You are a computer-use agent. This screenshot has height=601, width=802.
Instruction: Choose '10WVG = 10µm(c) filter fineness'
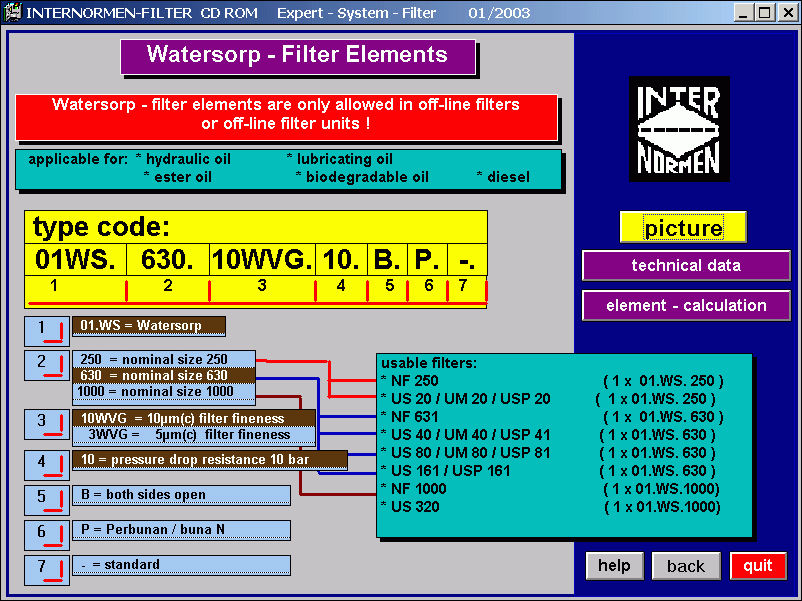[x=194, y=418]
